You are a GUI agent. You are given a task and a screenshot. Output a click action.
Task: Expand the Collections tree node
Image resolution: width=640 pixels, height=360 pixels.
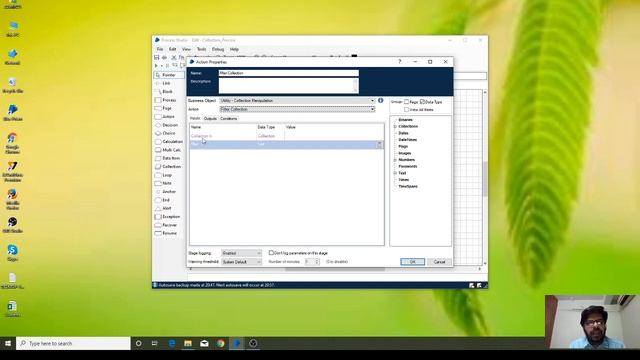[x=395, y=127]
